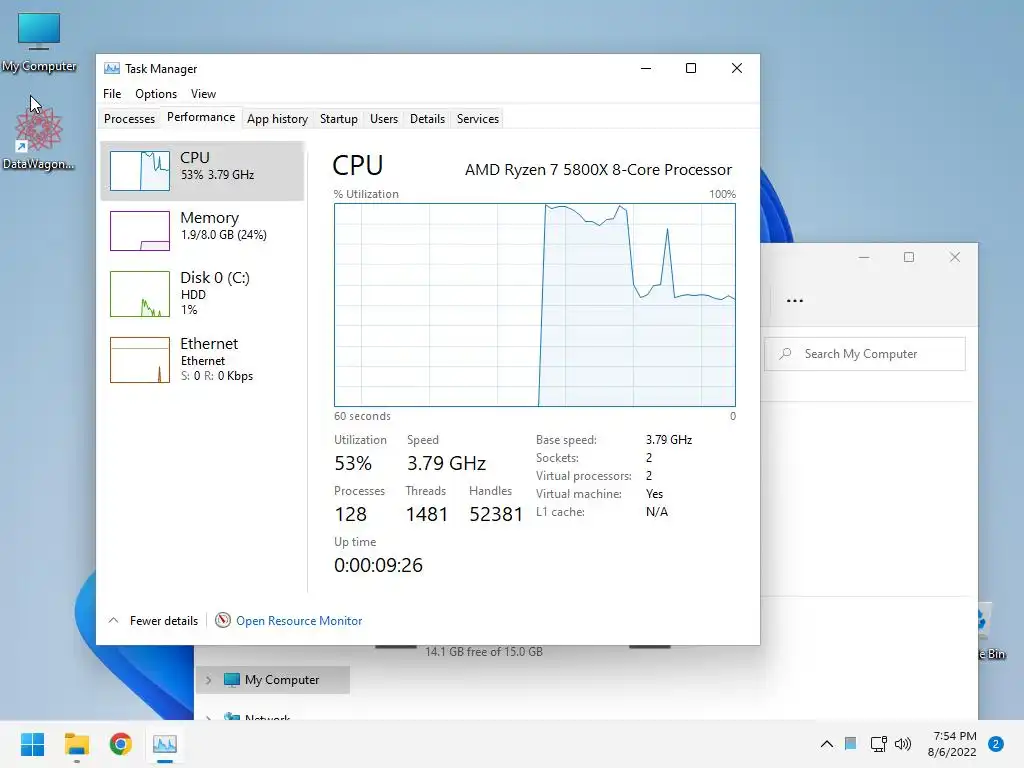The image size is (1024, 768).
Task: Open the My Computer desktop icon
Action: coord(39,42)
